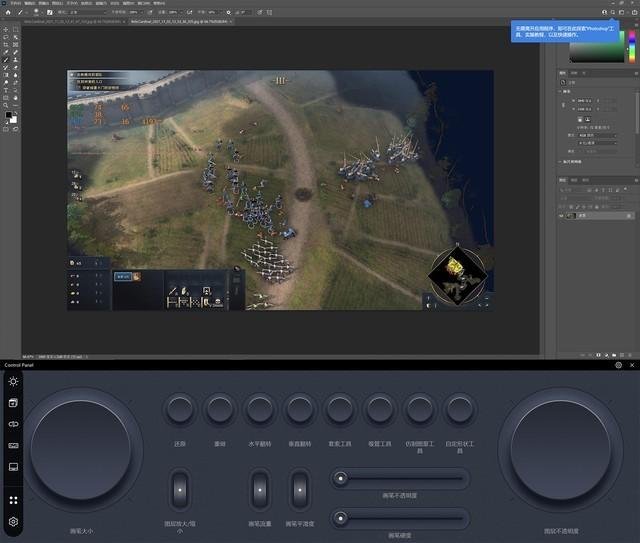Select the four-dot grid icon in sidebar
Image resolution: width=640 pixels, height=543 pixels.
tap(13, 501)
